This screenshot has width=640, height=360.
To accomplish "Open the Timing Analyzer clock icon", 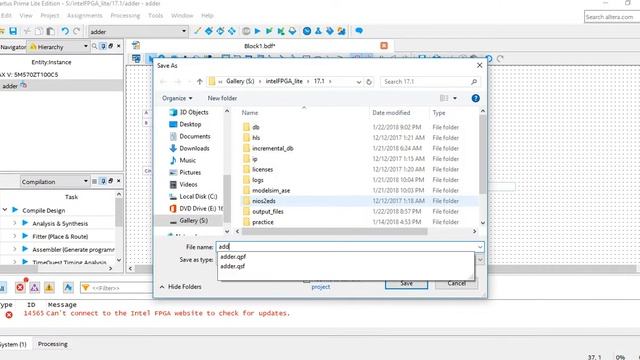I will 307,31.
